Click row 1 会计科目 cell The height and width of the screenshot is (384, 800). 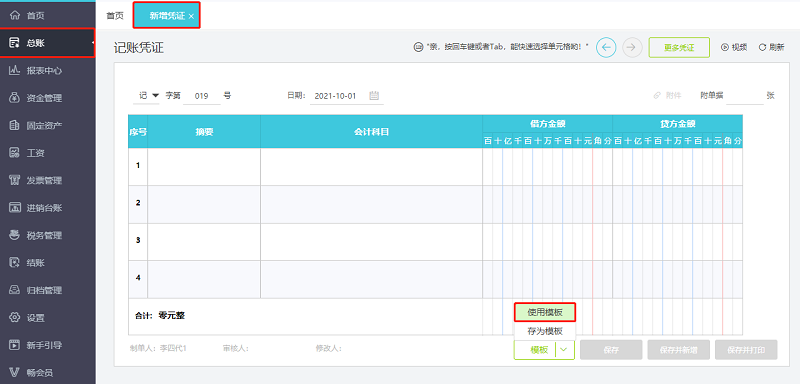pos(371,166)
